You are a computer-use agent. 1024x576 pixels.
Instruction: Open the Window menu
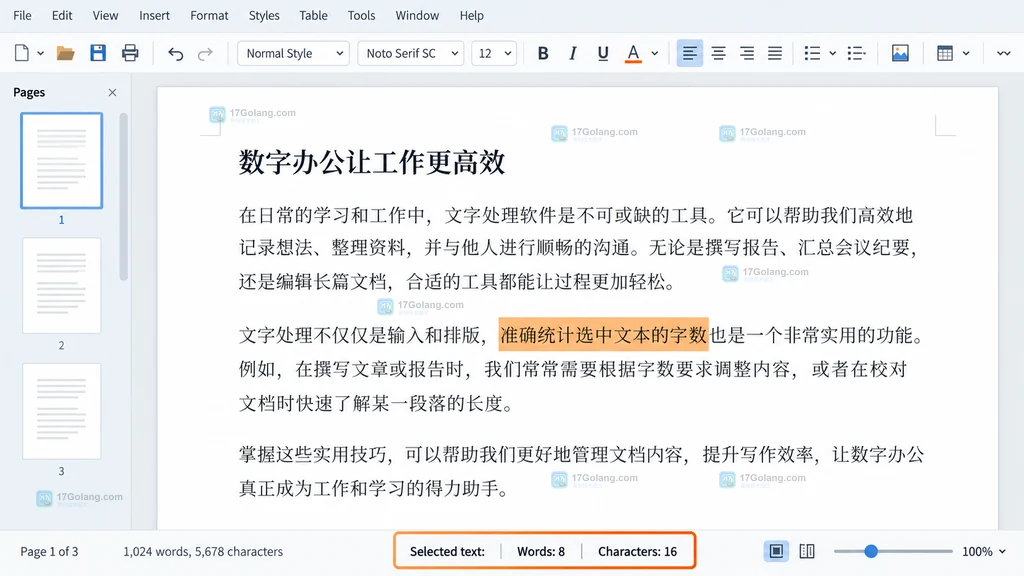pyautogui.click(x=417, y=15)
